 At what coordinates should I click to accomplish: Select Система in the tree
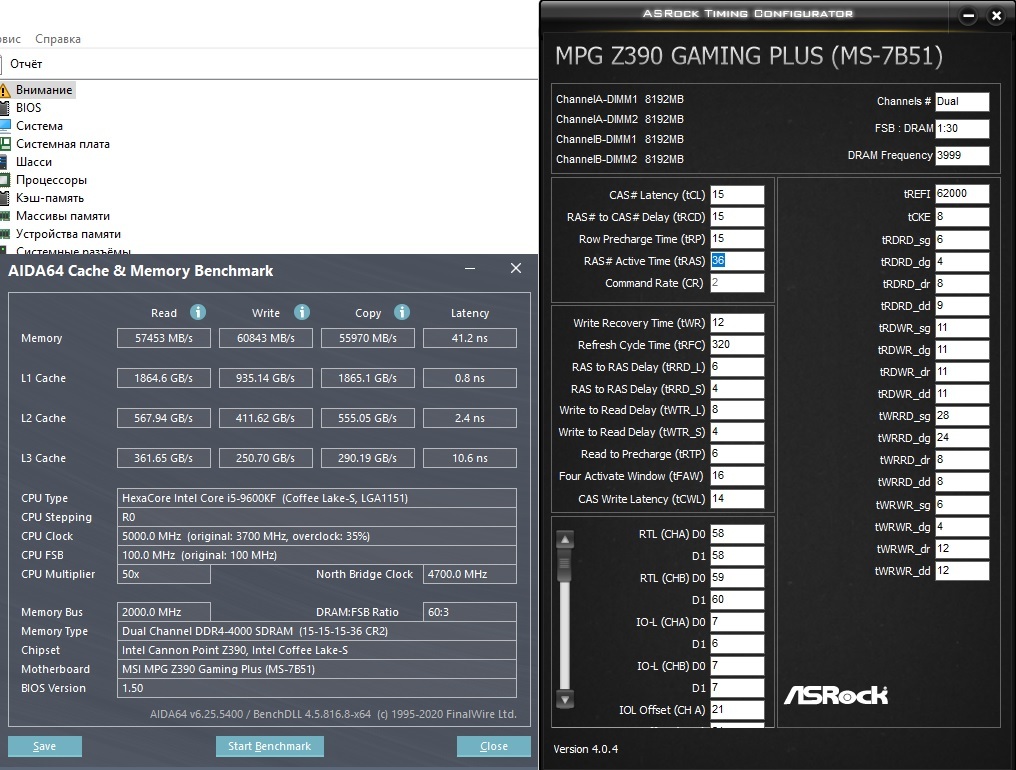[40, 126]
